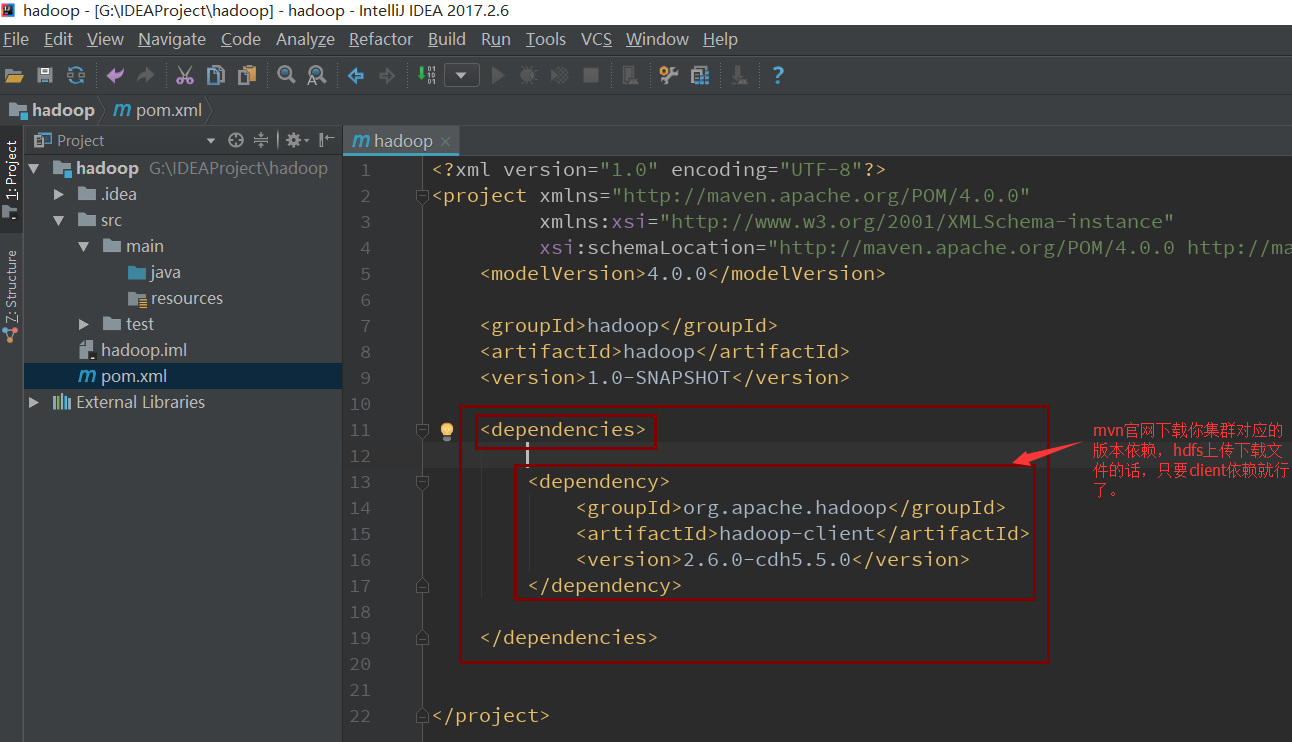Image resolution: width=1292 pixels, height=742 pixels.
Task: Open the Project Structure icon
Action: click(700, 75)
